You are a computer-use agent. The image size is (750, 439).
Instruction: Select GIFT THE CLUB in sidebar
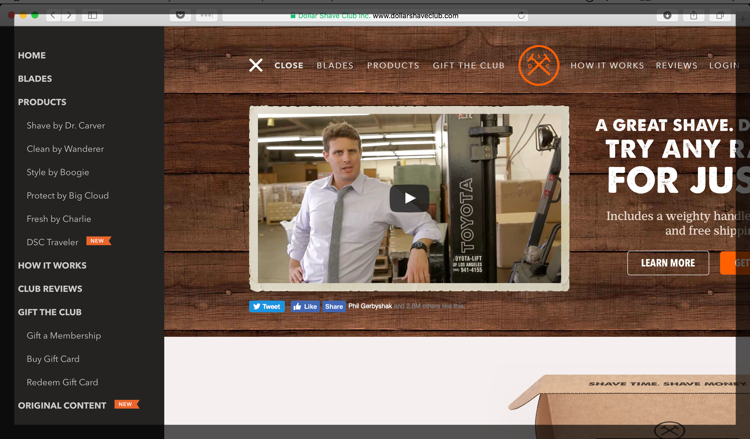50,312
